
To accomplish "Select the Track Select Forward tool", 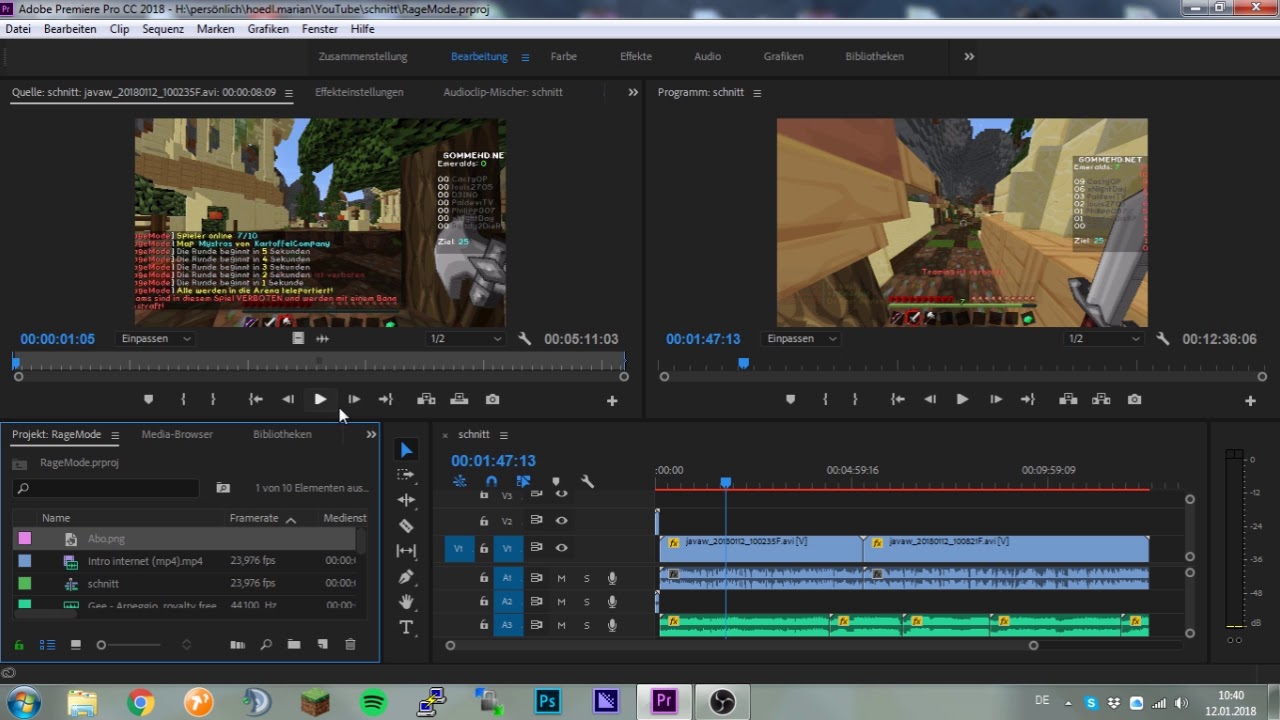I will click(x=406, y=475).
